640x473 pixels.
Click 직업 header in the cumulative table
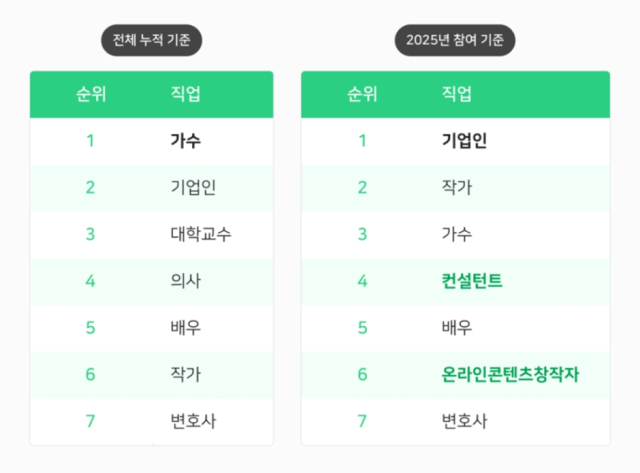(186, 95)
